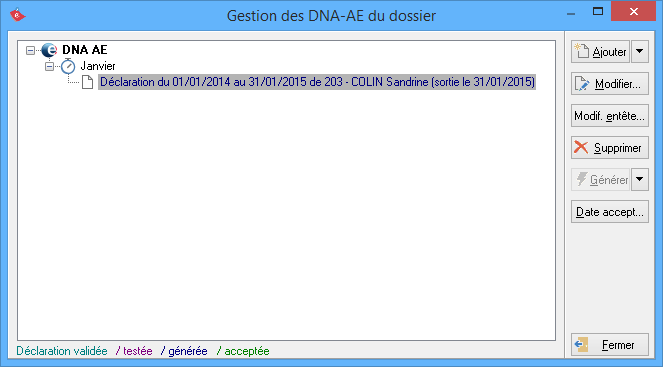Open Date accept... dialog

[x=610, y=212]
